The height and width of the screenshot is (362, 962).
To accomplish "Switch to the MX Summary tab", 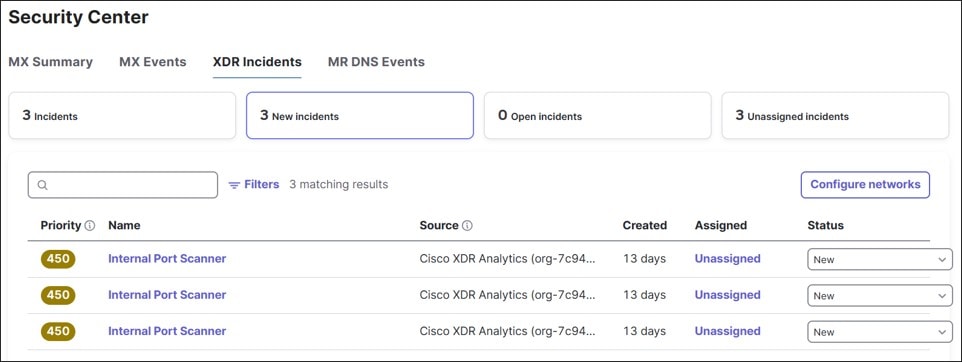I will (50, 62).
